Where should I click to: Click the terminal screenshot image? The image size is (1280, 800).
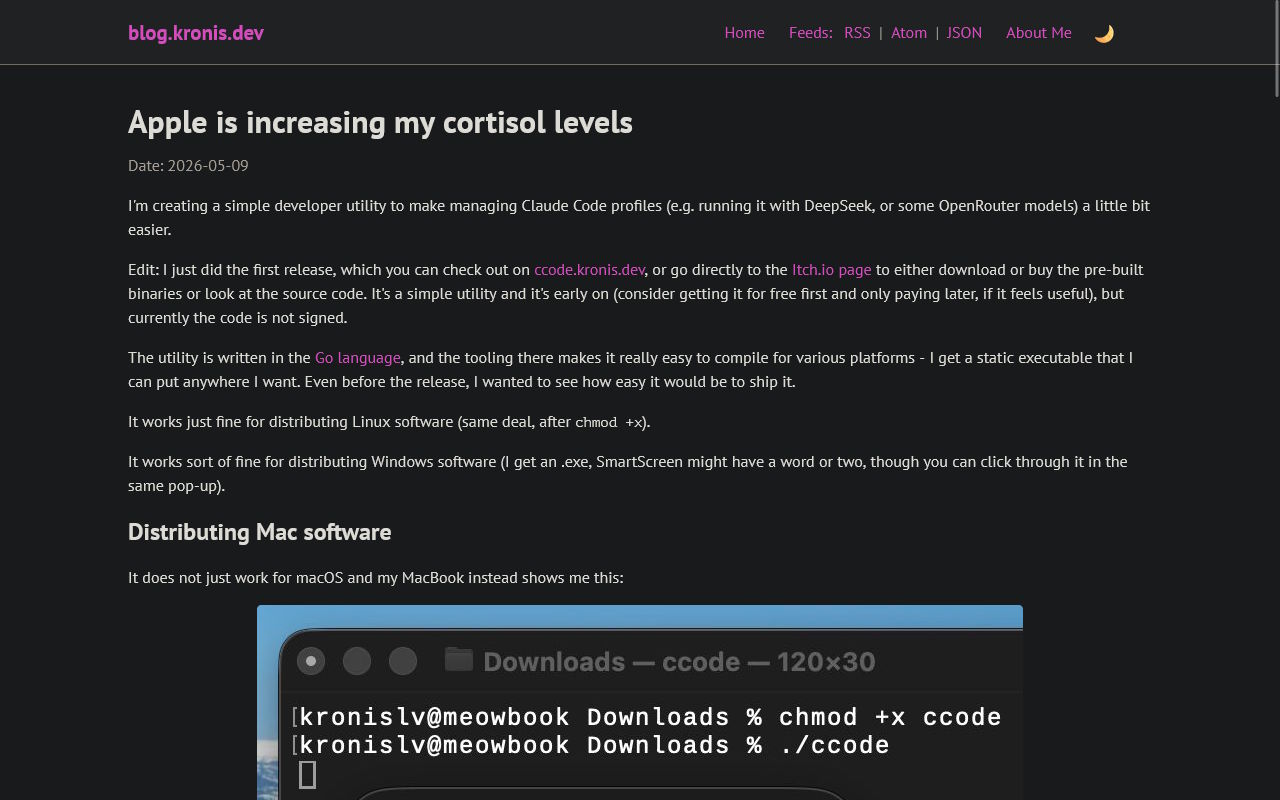click(640, 702)
